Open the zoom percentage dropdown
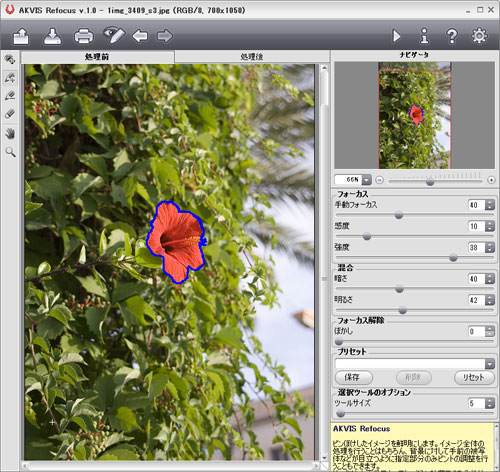 point(367,180)
